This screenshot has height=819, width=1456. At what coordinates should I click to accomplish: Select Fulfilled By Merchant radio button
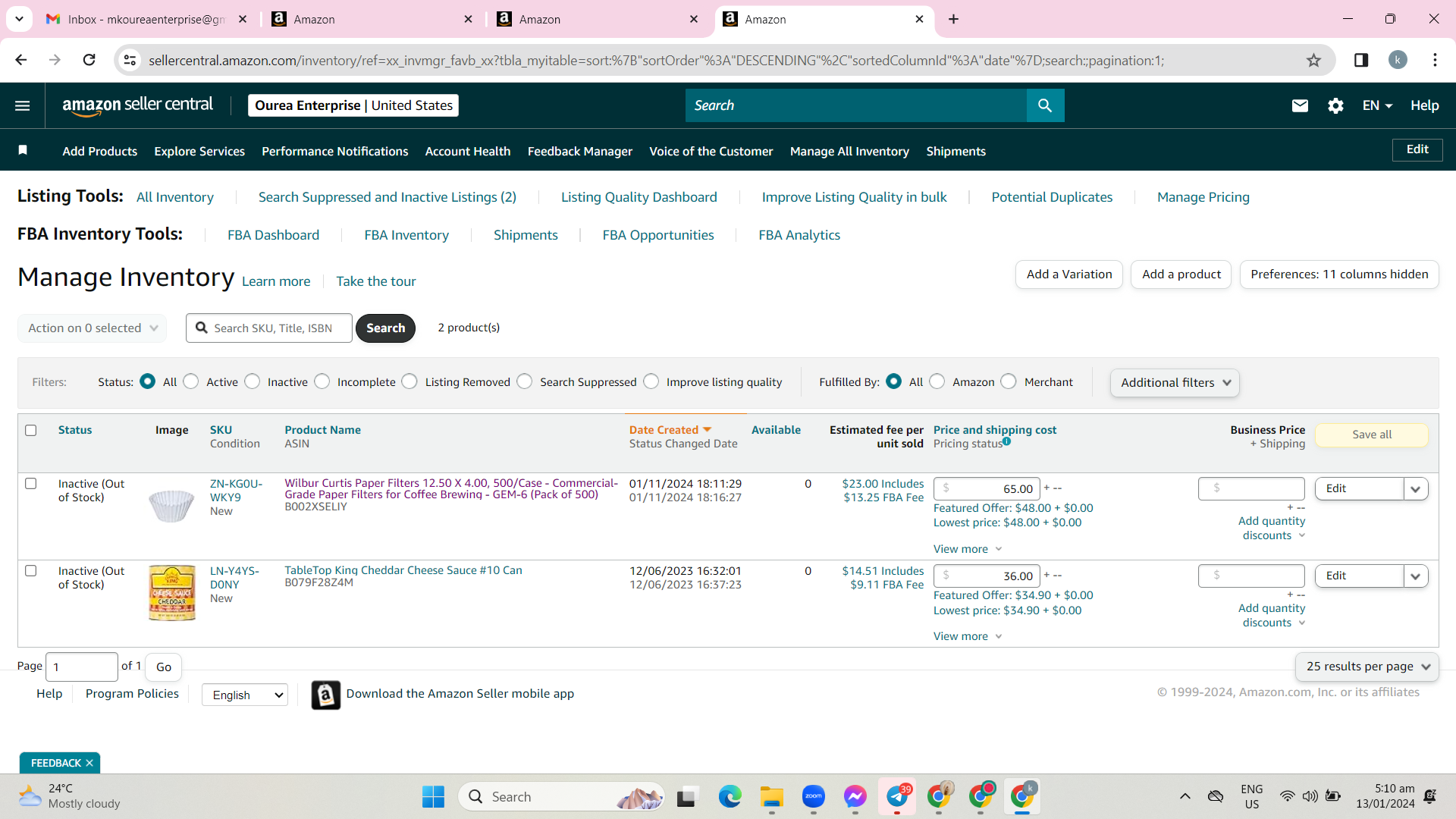[x=1009, y=381]
